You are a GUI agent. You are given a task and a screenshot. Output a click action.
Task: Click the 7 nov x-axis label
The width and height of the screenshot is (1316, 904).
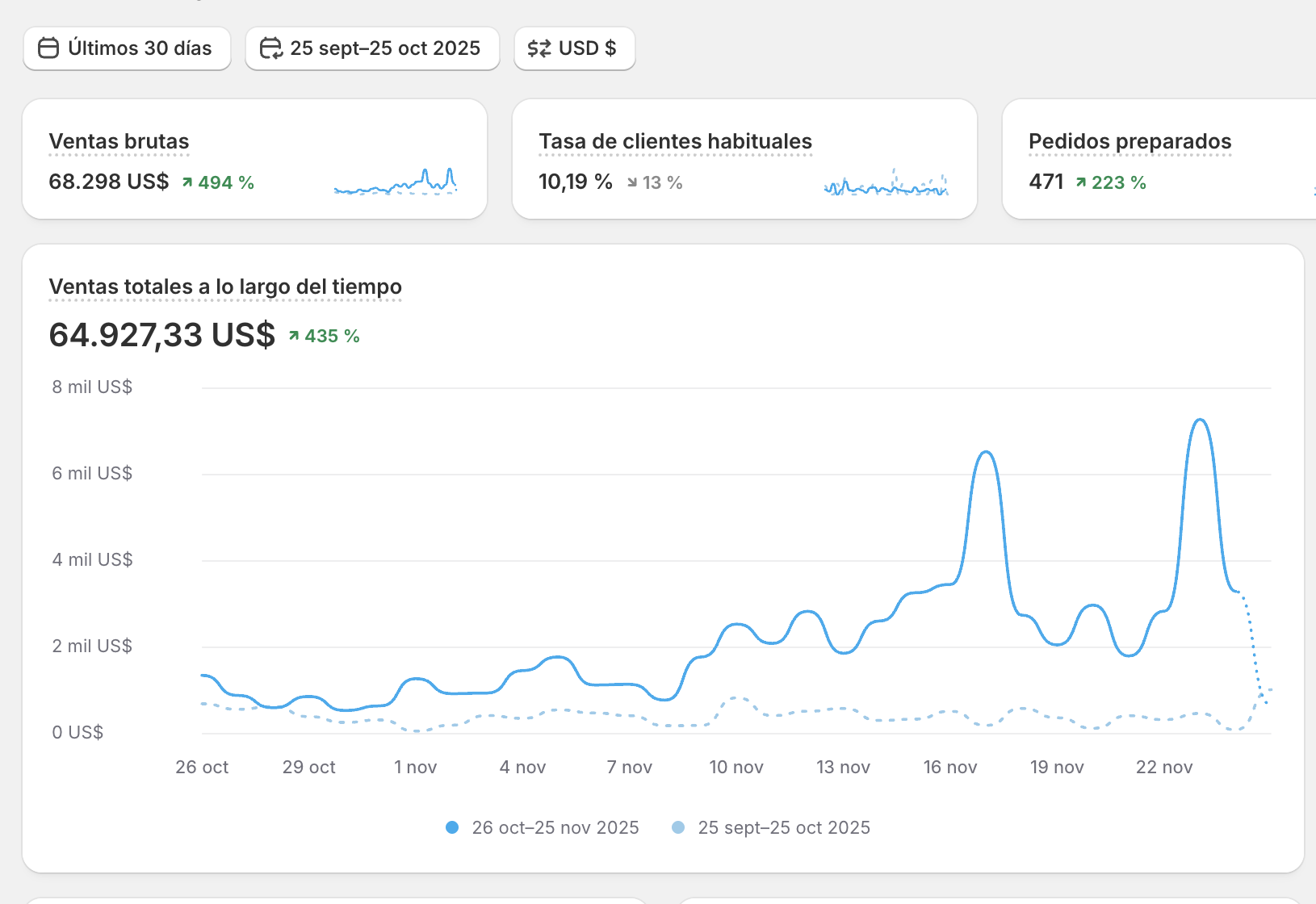630,768
